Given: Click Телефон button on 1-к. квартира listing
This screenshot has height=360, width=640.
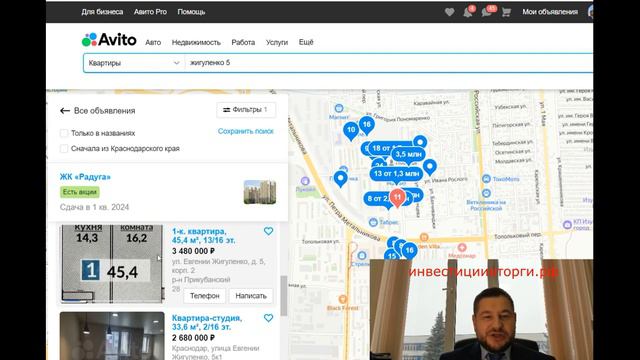Looking at the screenshot, I should [204, 296].
